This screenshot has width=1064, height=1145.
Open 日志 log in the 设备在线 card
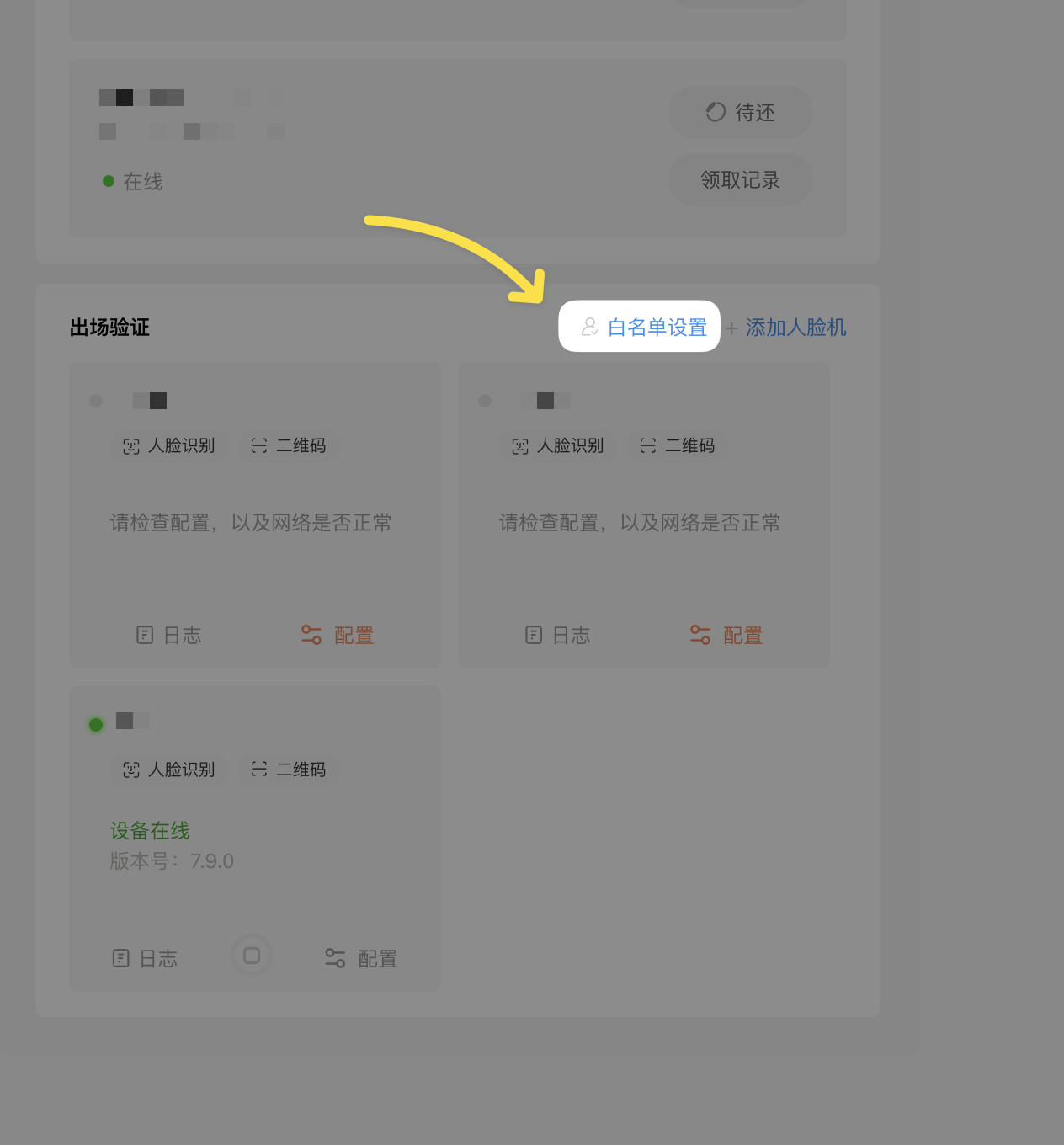coord(145,958)
